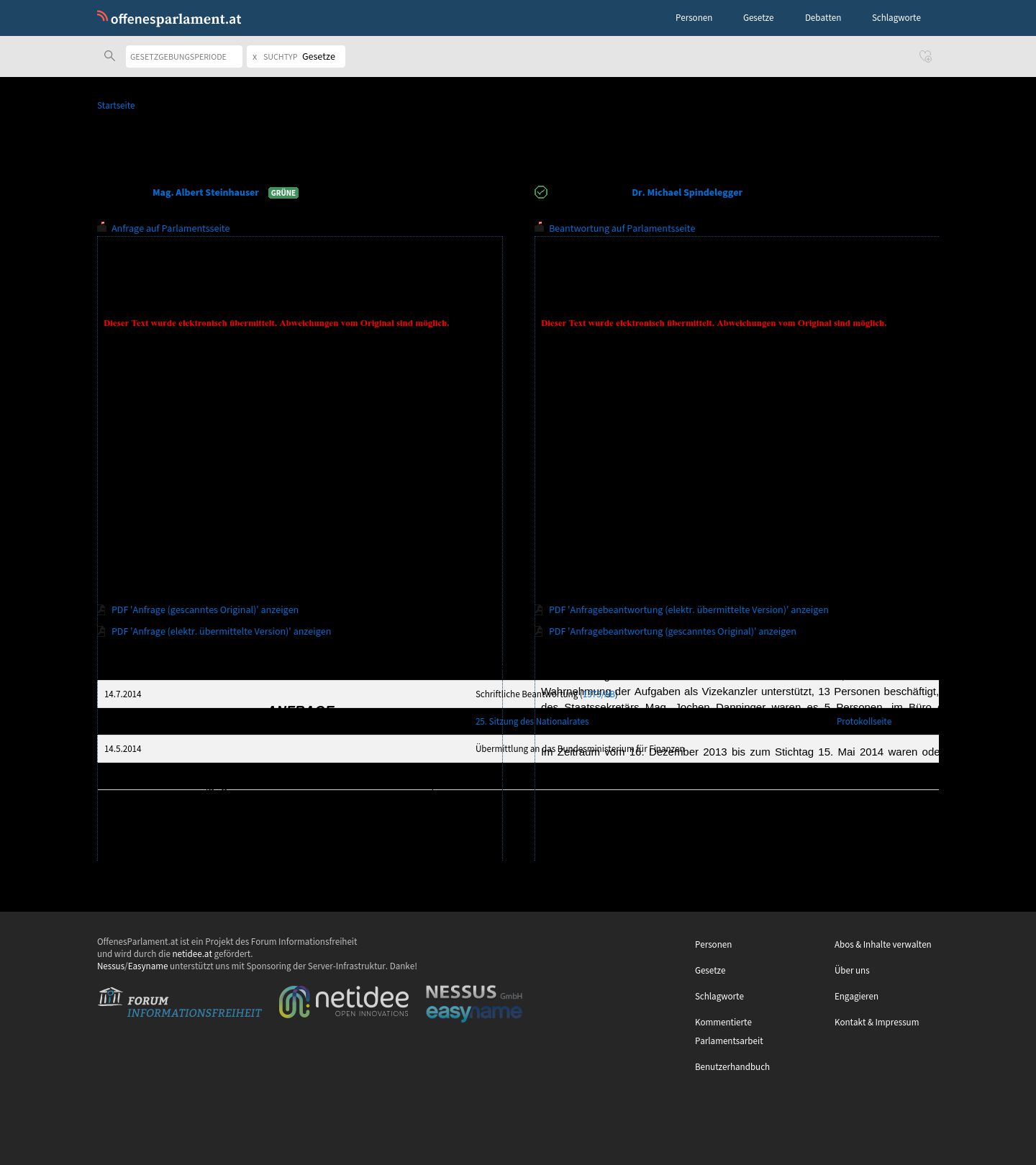Open Debatten in the top navigation
This screenshot has width=1036, height=1165.
point(823,18)
